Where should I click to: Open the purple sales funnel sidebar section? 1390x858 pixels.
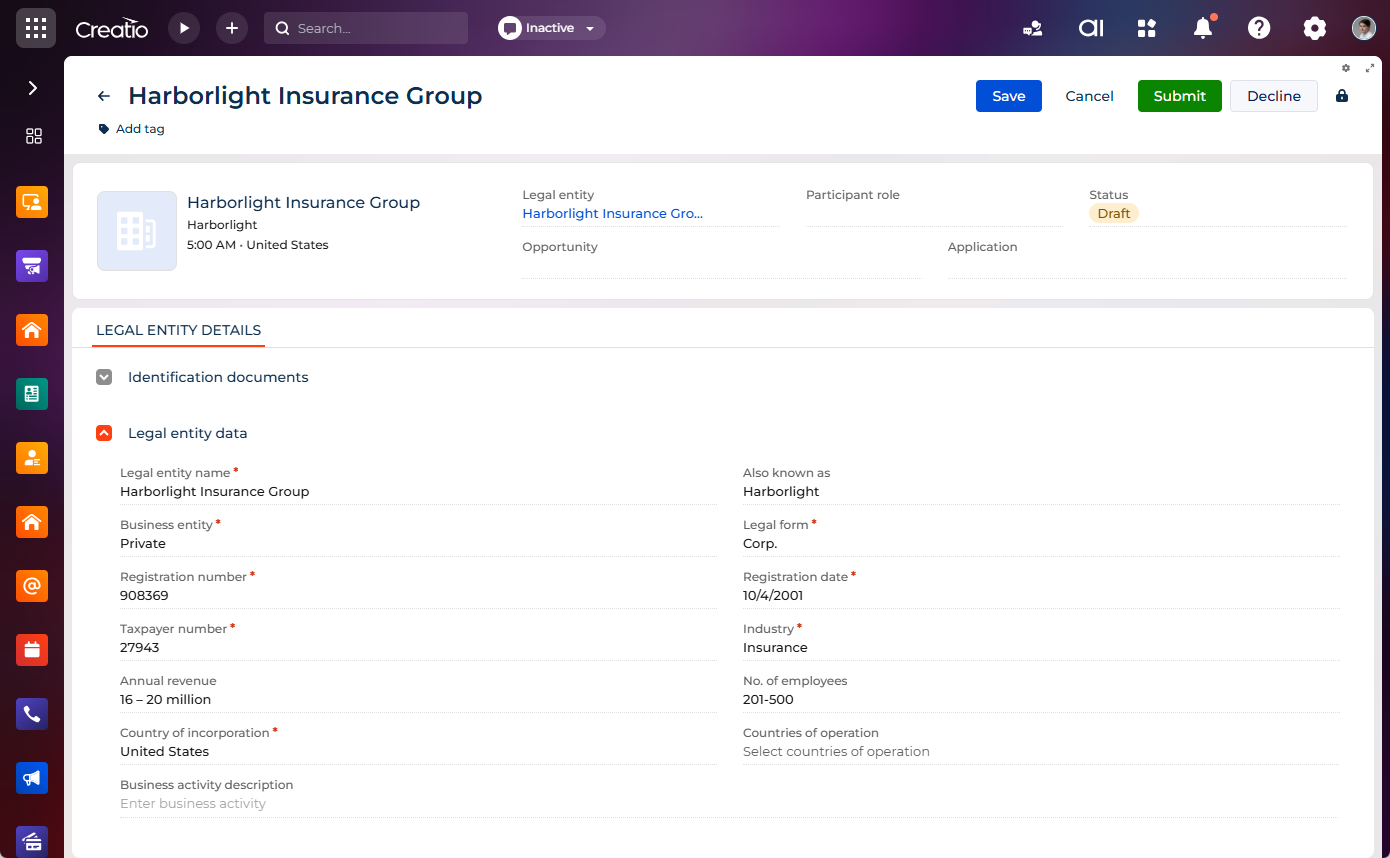(x=32, y=266)
